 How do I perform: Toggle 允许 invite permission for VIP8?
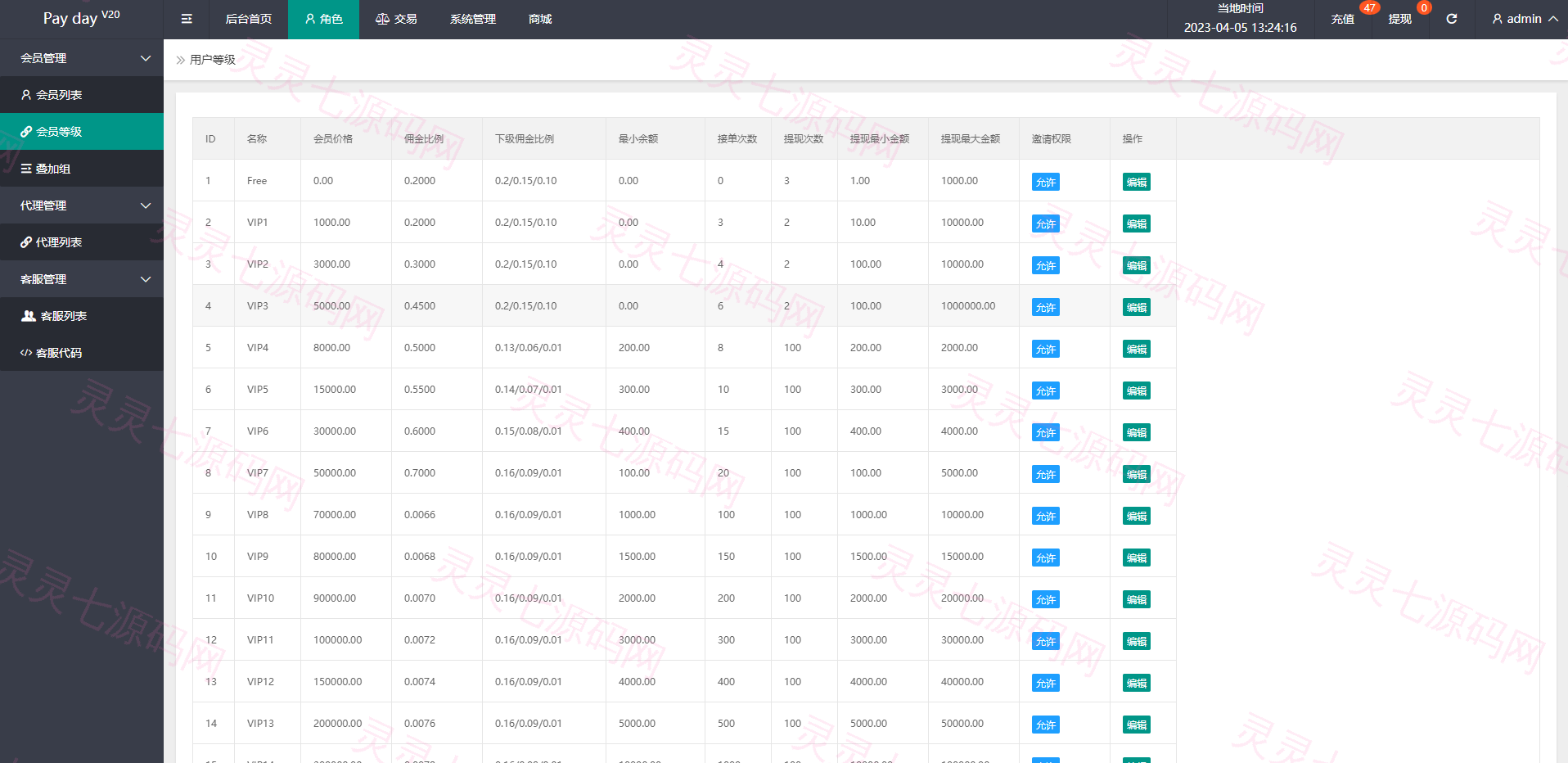pos(1045,516)
